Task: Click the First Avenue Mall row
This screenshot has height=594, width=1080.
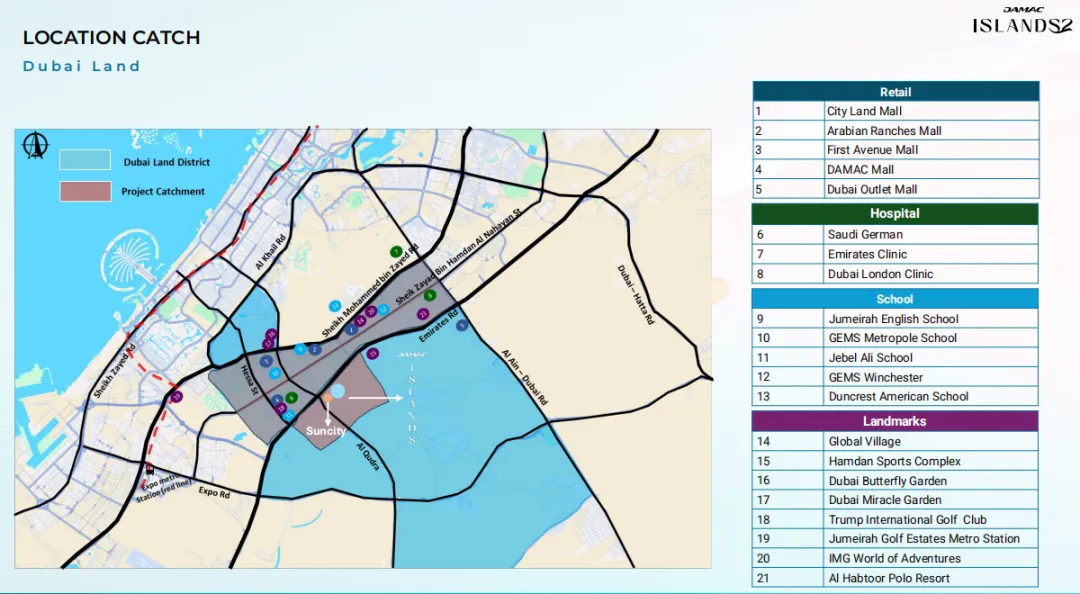Action: click(895, 150)
